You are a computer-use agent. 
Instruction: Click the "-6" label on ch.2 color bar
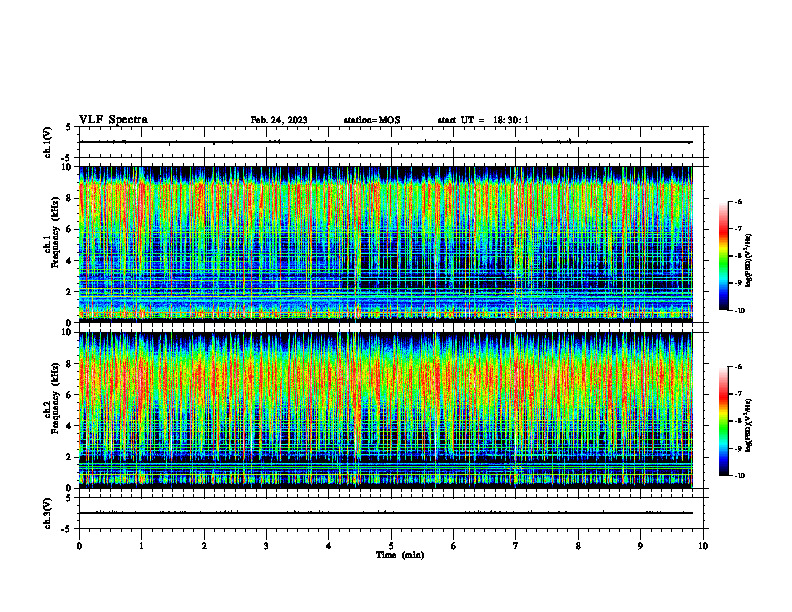[738, 367]
